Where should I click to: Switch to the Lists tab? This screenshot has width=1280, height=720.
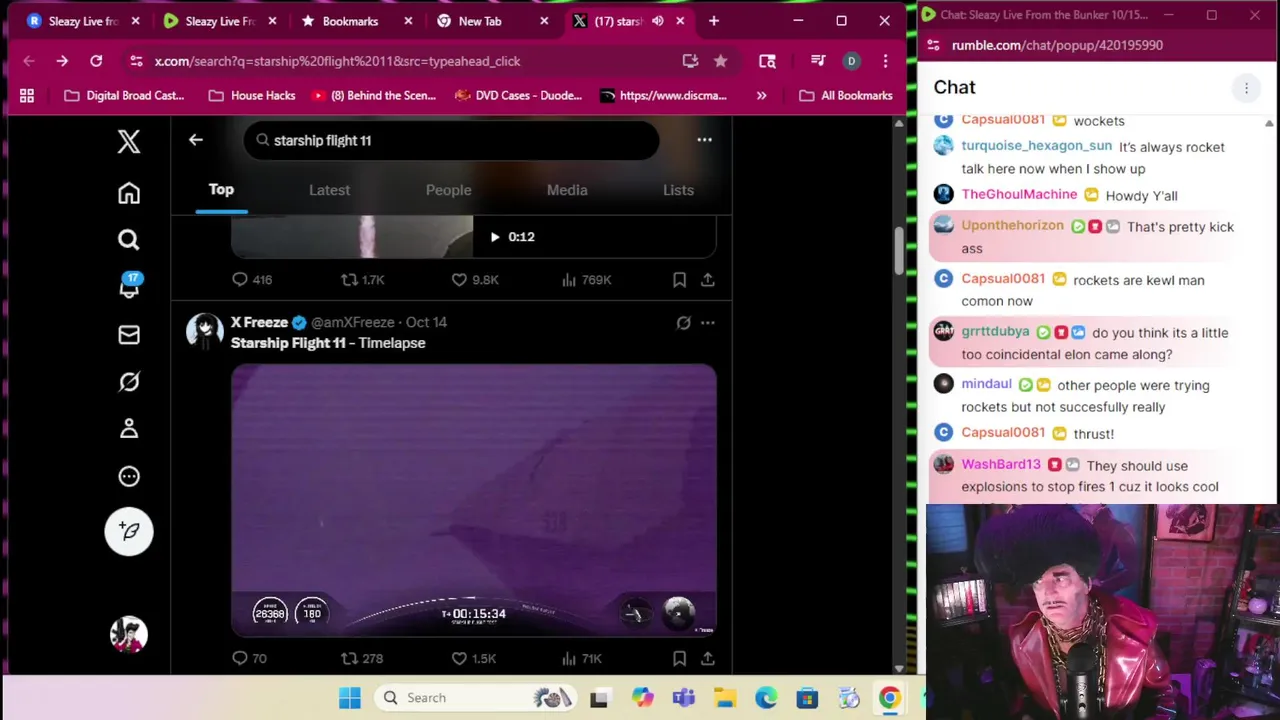(678, 190)
